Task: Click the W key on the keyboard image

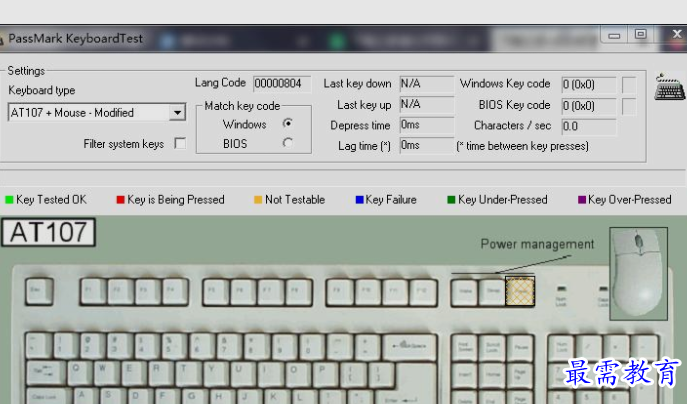Action: click(x=106, y=372)
